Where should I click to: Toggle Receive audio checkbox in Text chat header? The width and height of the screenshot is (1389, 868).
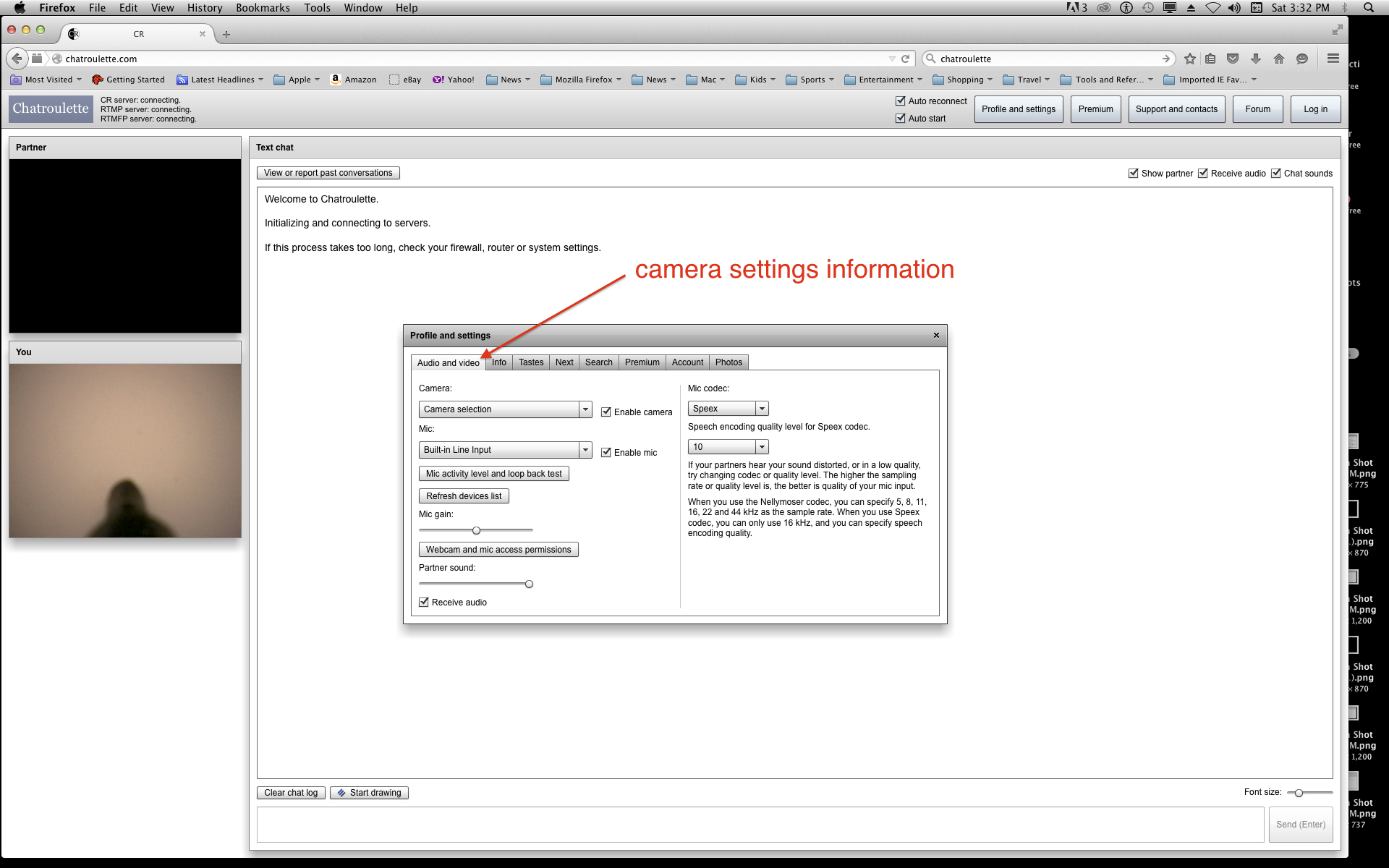tap(1203, 174)
